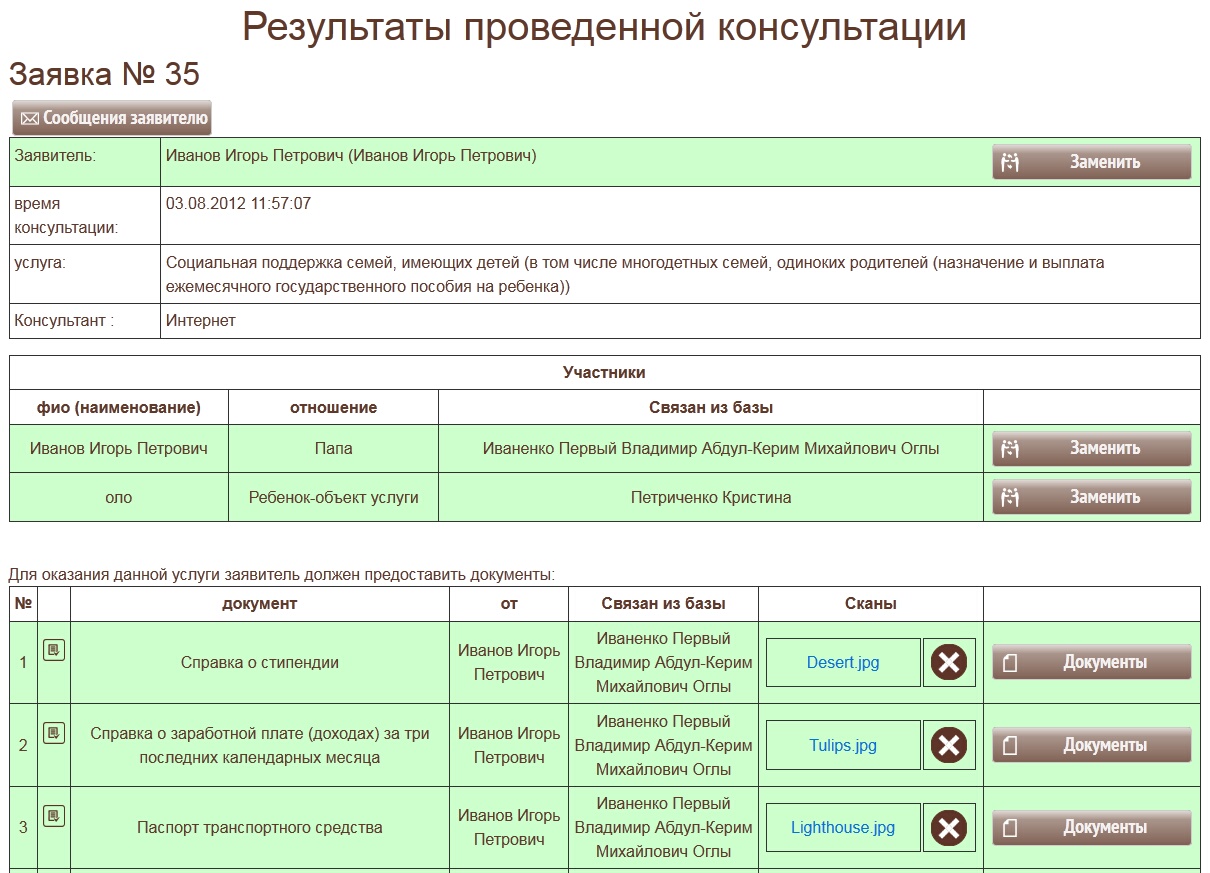1210x873 pixels.
Task: View the Lighthouse.jpg scan file
Action: (x=842, y=827)
